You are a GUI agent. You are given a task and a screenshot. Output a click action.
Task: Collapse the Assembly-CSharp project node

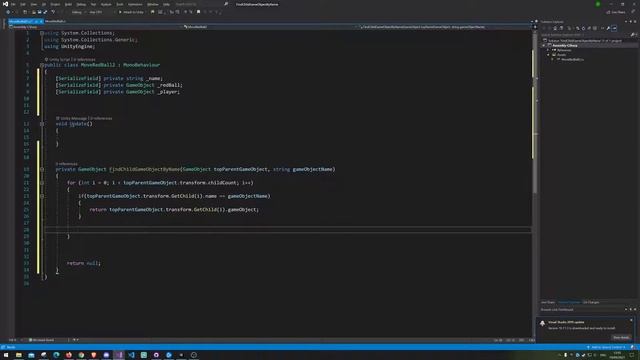544,45
